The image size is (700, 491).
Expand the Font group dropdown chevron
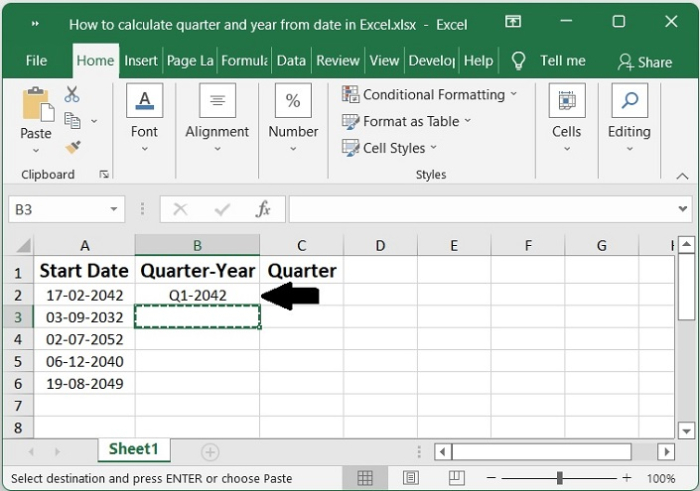pos(145,149)
